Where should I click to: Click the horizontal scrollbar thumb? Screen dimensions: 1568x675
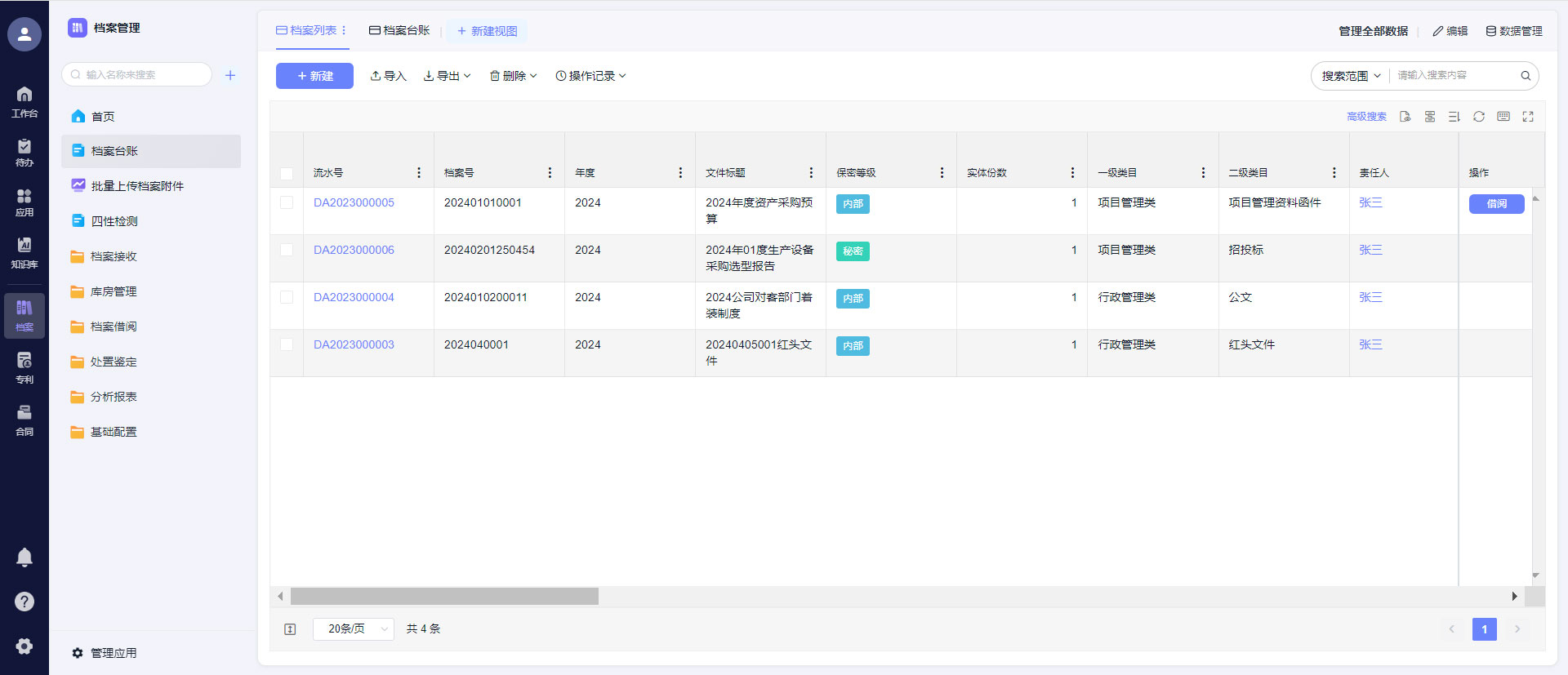click(444, 597)
